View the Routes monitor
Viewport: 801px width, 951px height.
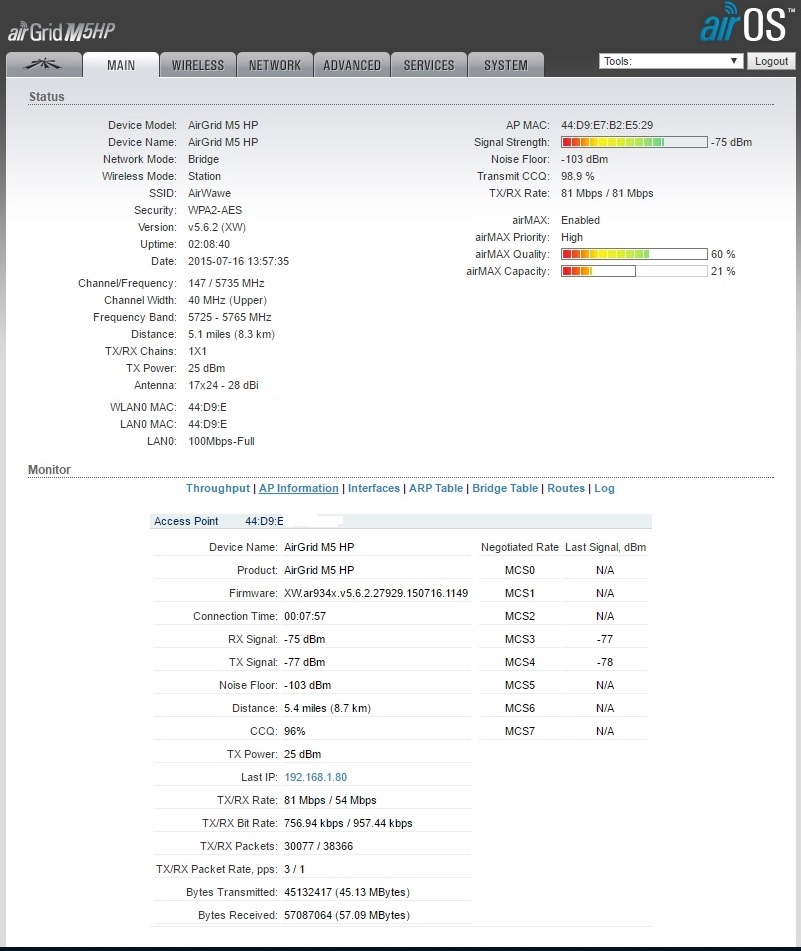[566, 488]
